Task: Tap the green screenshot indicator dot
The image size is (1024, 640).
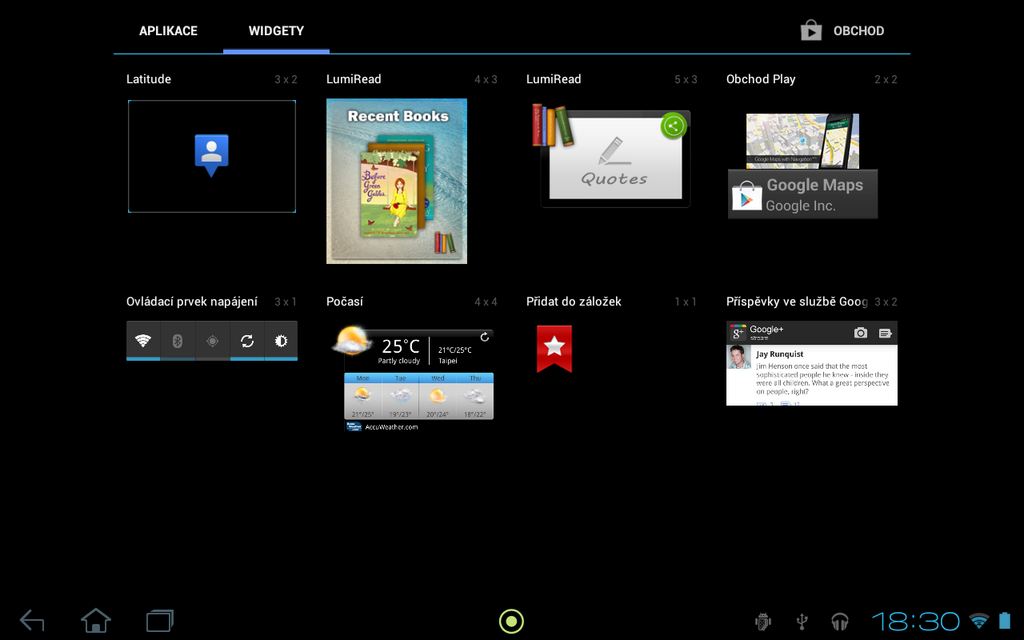Action: pyautogui.click(x=511, y=621)
